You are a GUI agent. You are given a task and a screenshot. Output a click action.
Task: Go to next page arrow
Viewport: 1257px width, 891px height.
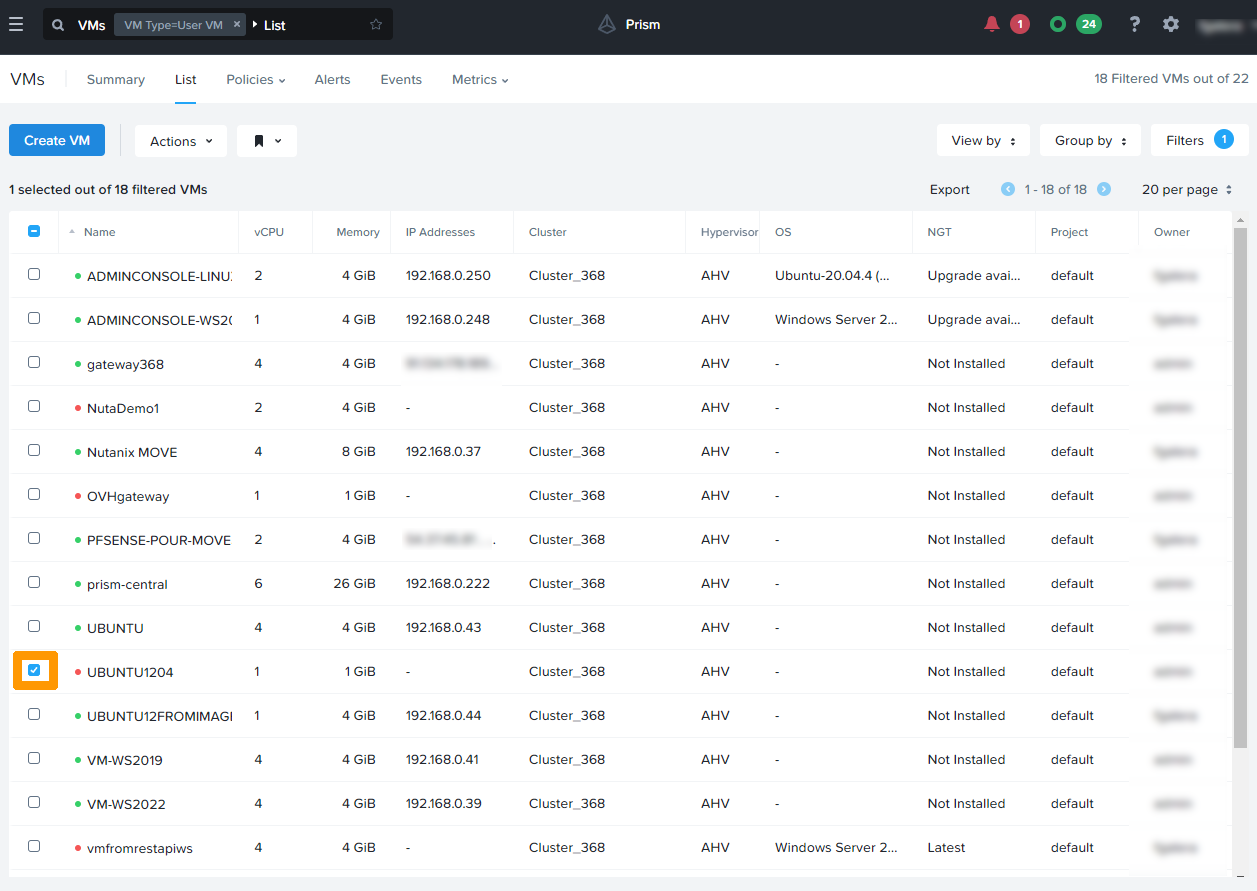coord(1104,189)
